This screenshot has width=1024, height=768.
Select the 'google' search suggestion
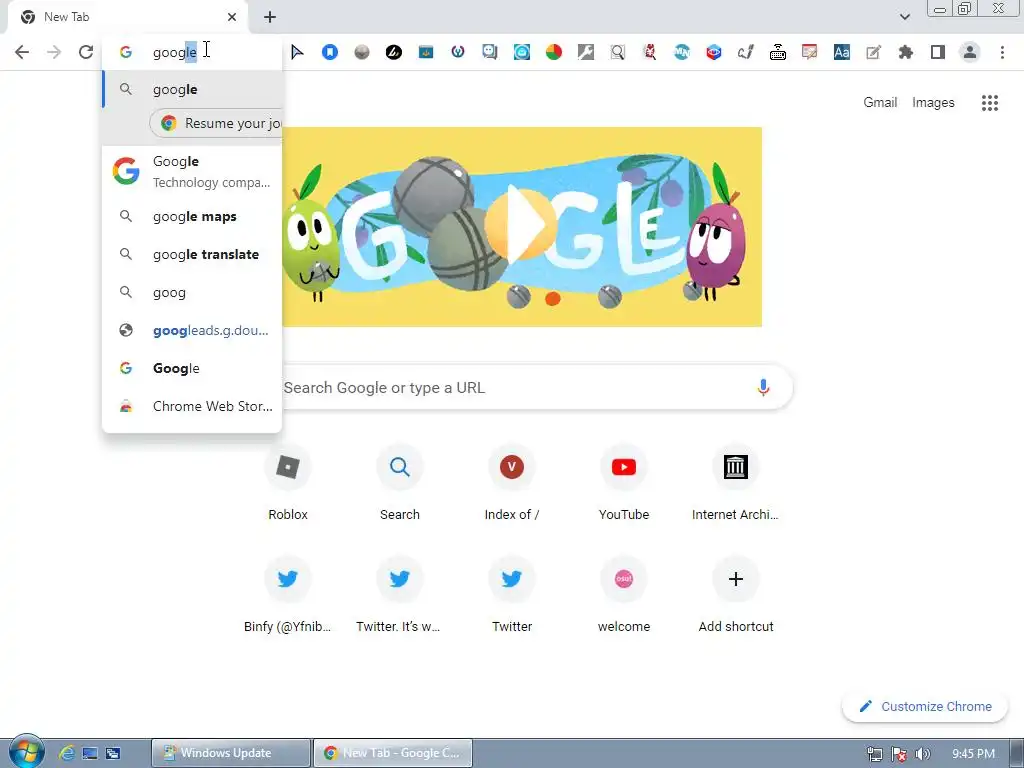pos(192,89)
